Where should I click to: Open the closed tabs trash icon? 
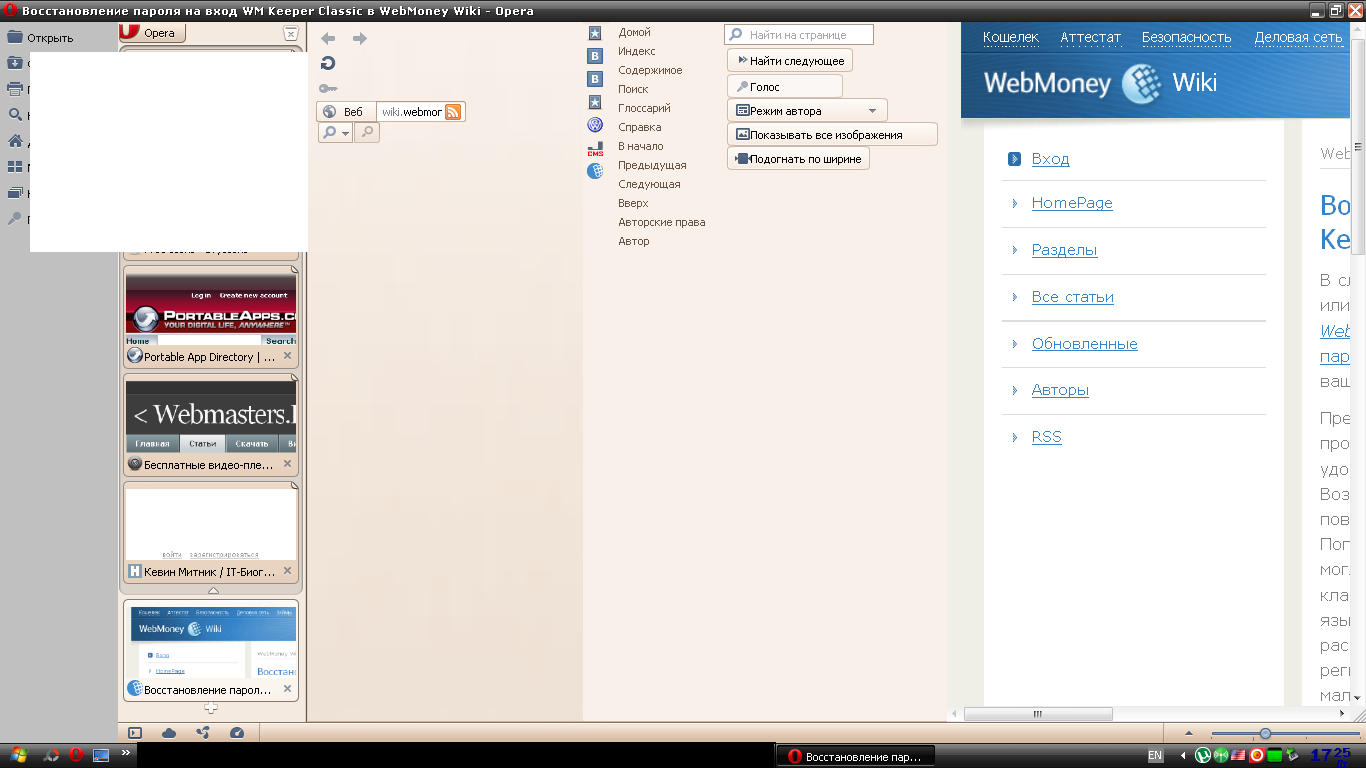[x=290, y=33]
